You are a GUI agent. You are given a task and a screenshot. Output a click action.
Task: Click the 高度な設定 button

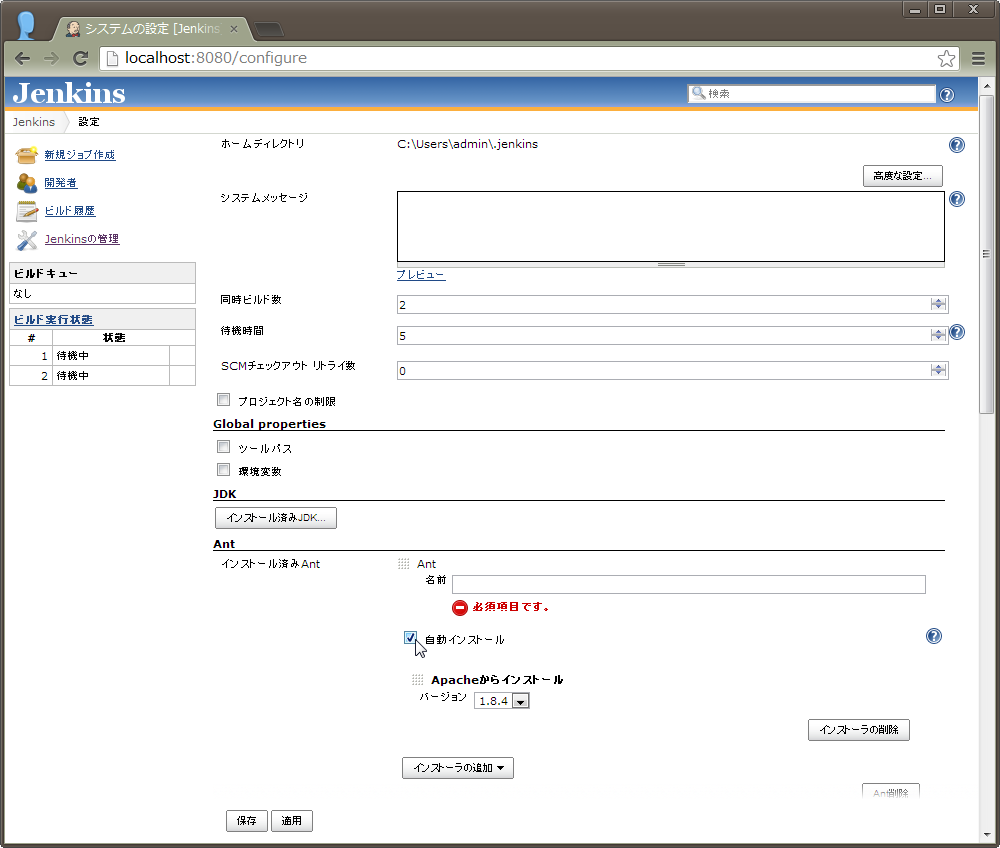point(902,176)
